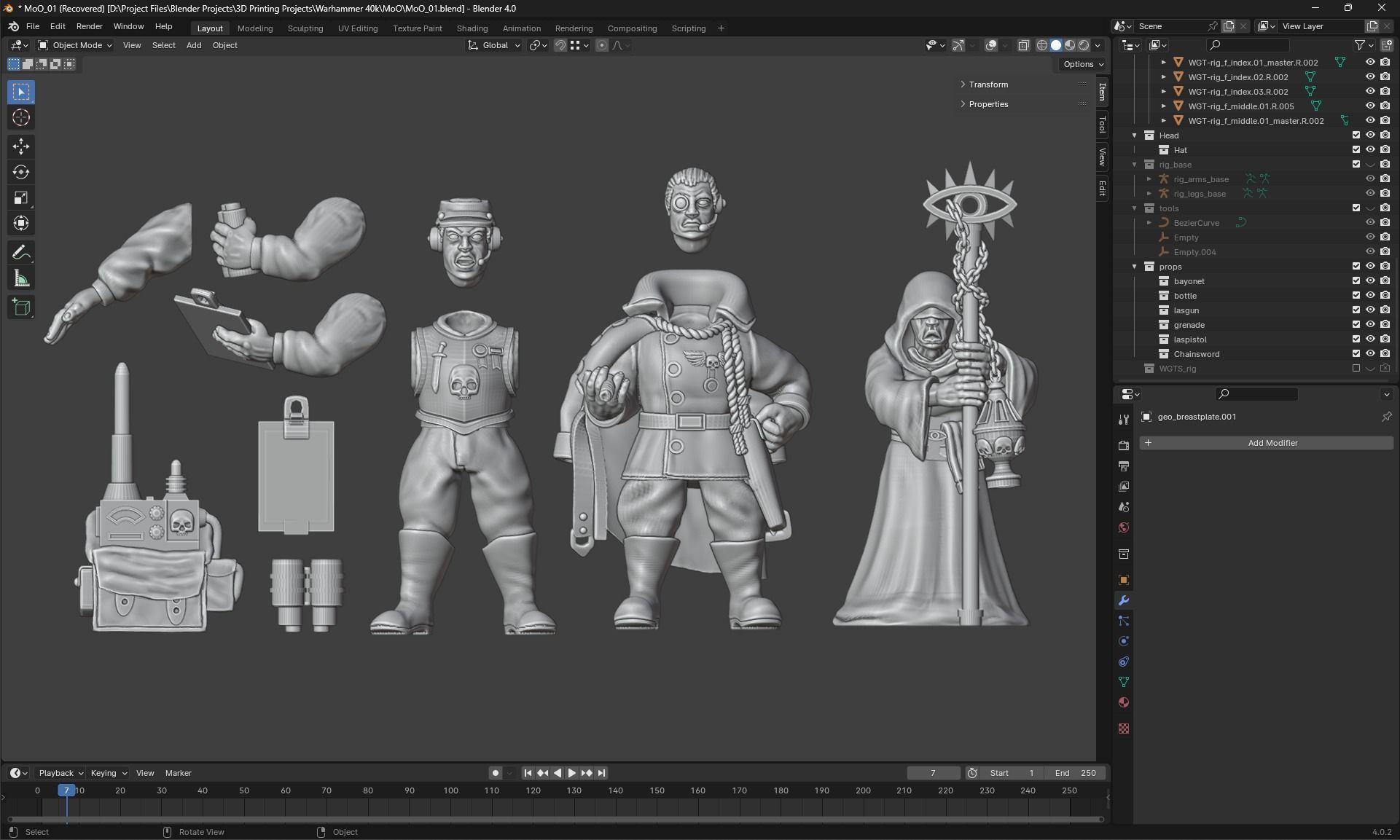Open the Scene properties tab icon
1400x840 pixels.
click(x=1123, y=506)
